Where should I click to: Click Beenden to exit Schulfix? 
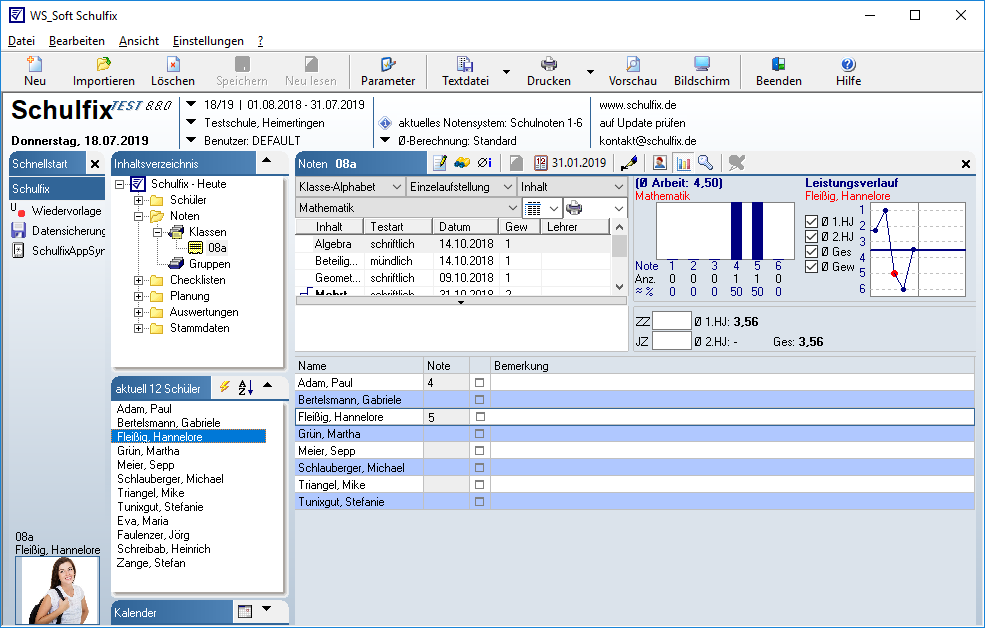[779, 71]
